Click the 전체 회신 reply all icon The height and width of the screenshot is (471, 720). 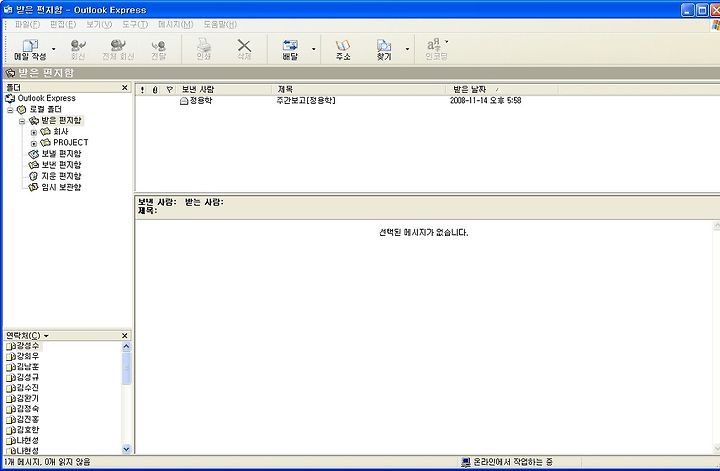(x=118, y=49)
